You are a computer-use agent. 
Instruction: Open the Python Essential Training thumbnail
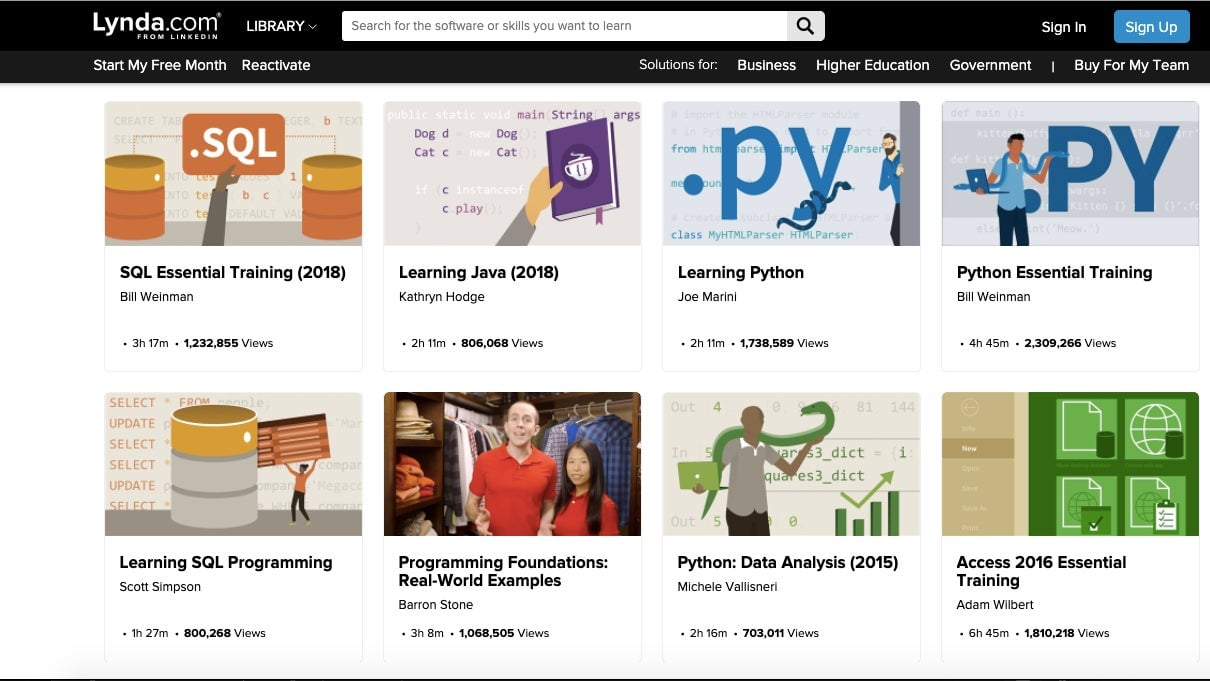click(1070, 173)
